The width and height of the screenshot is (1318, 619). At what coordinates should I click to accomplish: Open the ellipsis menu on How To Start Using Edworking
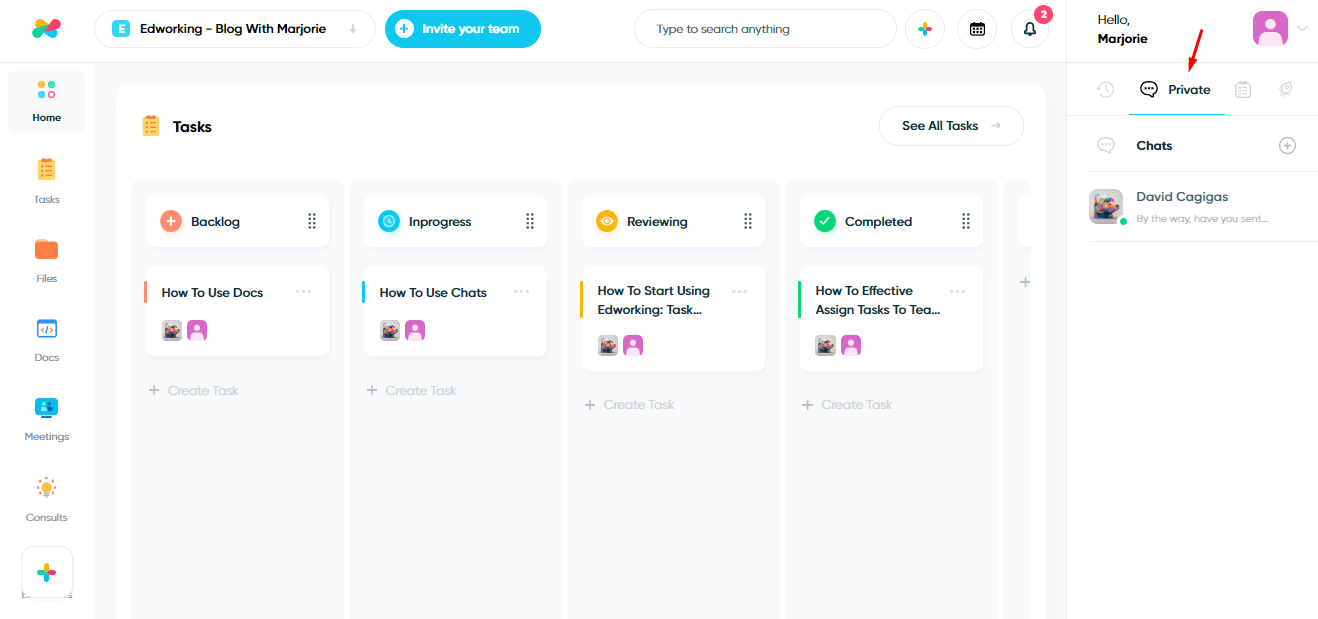(x=740, y=292)
